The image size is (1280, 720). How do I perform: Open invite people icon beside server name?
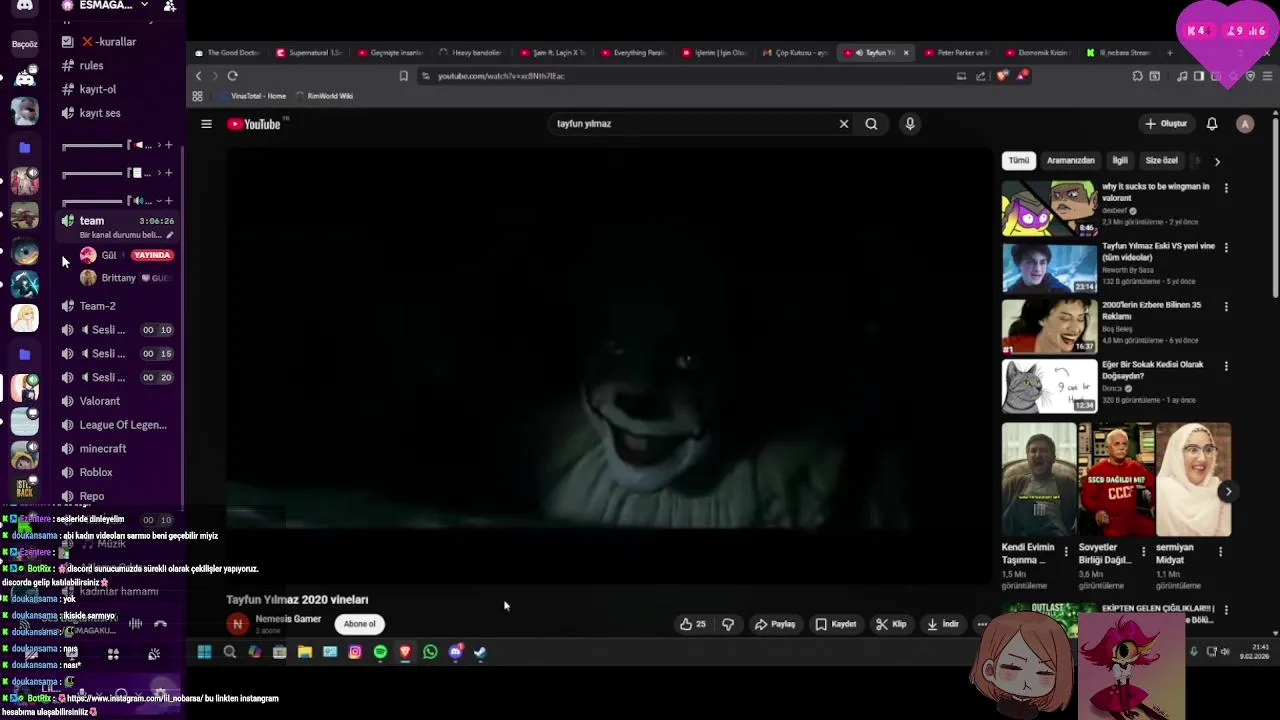point(170,6)
